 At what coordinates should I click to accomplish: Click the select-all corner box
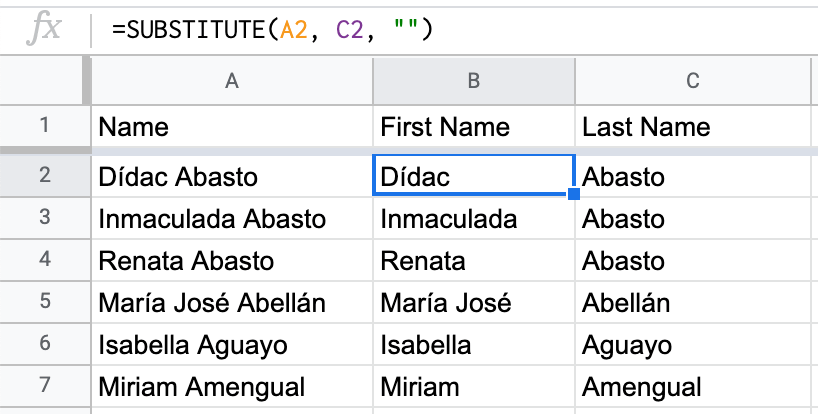[44, 81]
